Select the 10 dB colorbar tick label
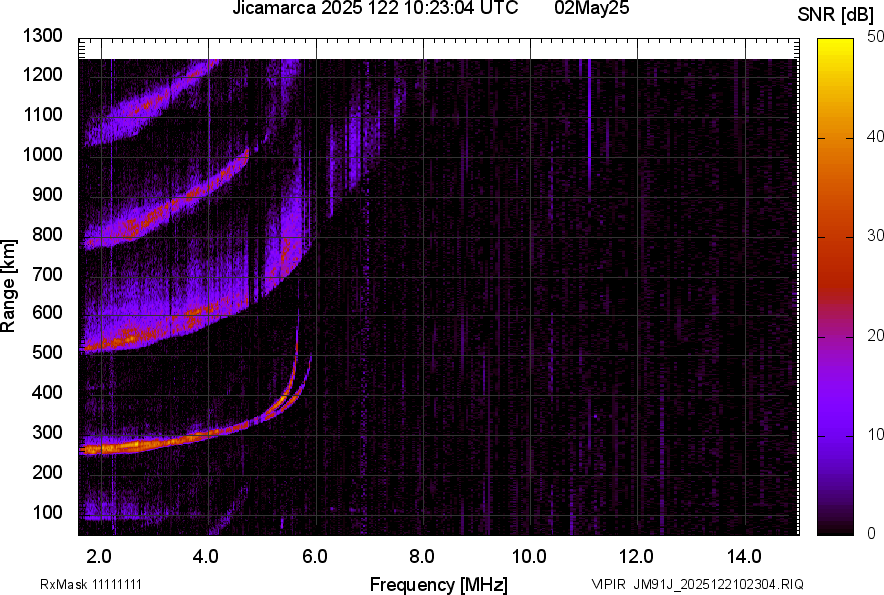Viewport: 884px width, 595px height. point(875,435)
